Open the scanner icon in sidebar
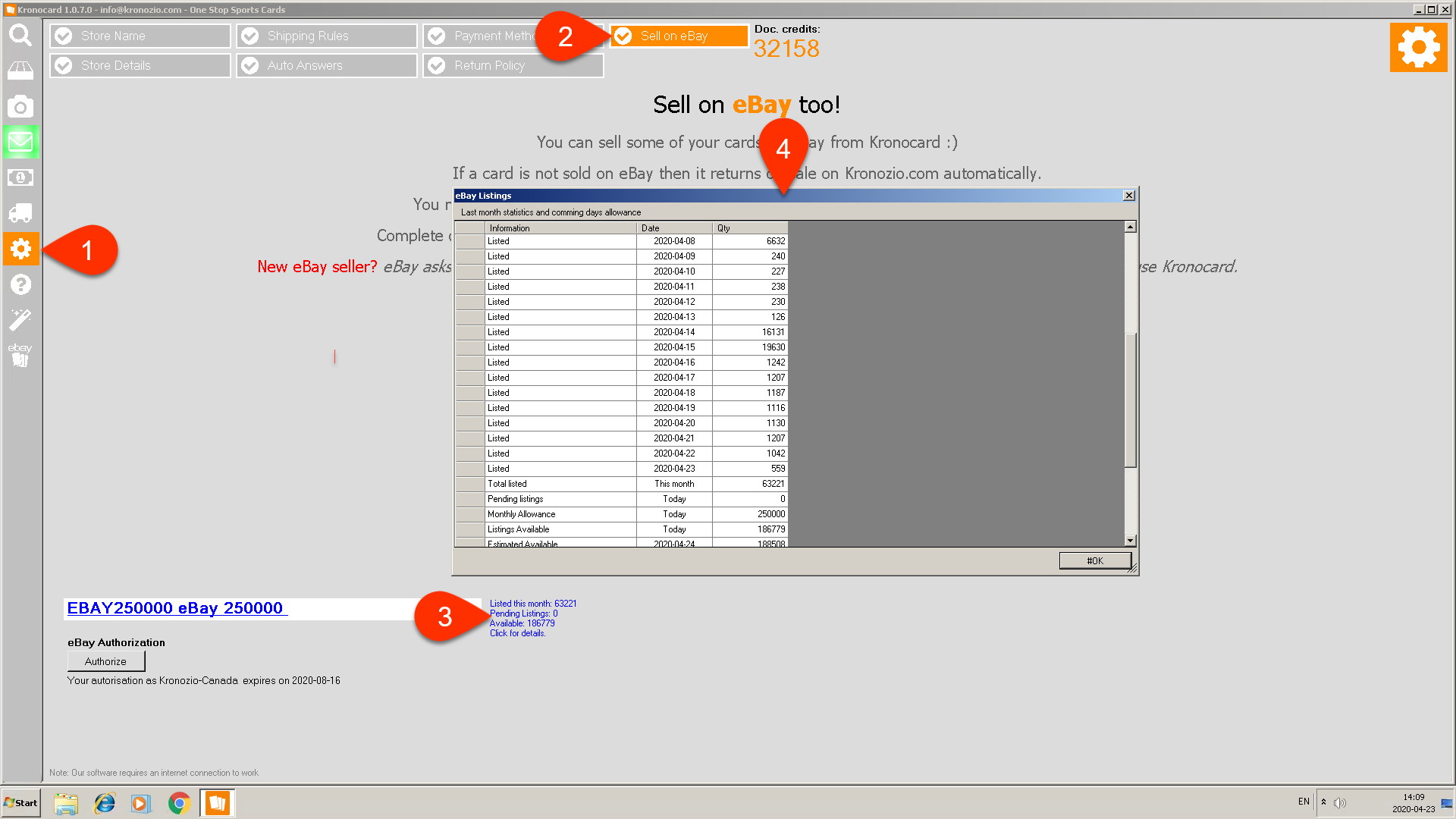Screen dimensions: 1456x819 click(20, 71)
